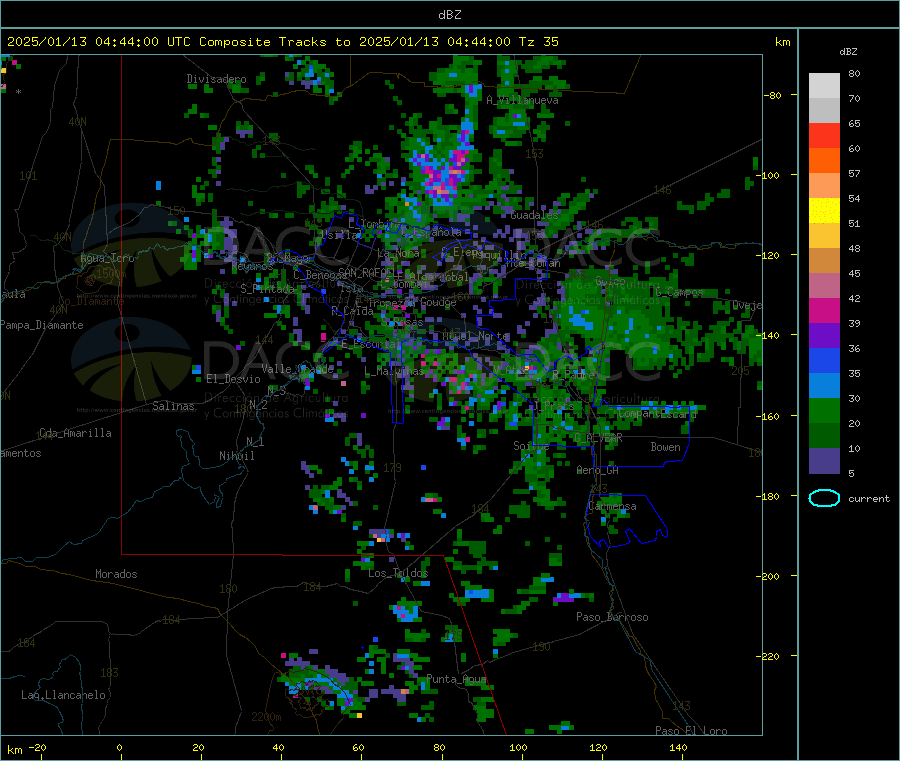
Task: Click the 'Bowen' map label
Action: pos(665,447)
